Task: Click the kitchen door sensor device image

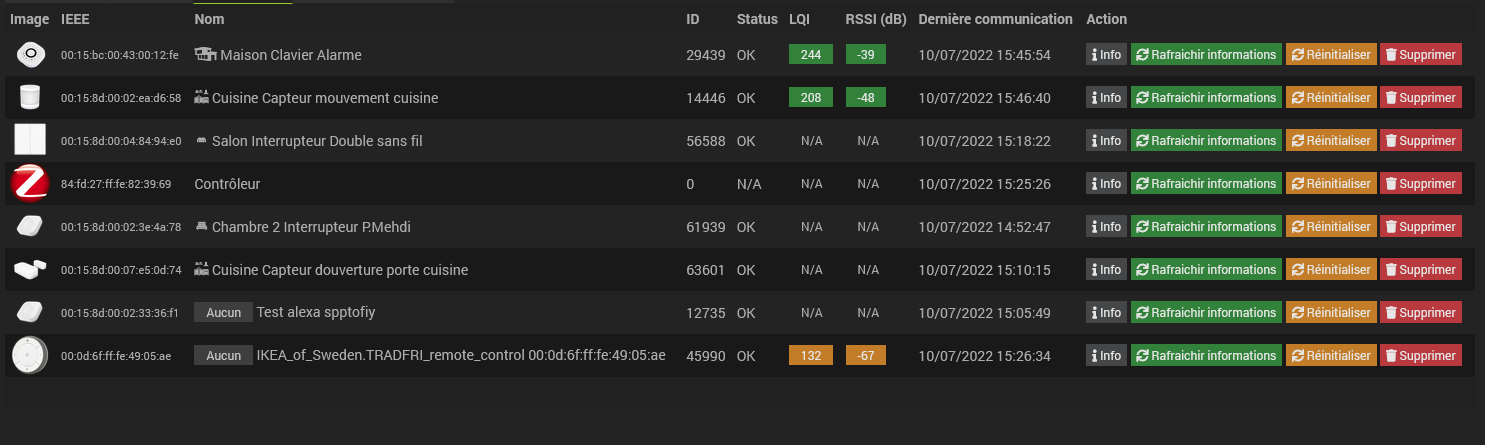Action: [30, 270]
